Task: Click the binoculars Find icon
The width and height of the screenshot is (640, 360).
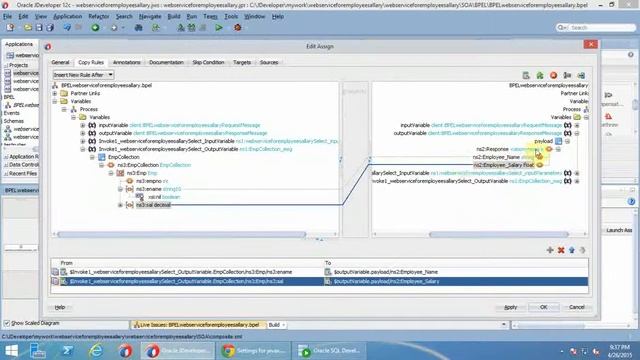Action: click(139, 28)
